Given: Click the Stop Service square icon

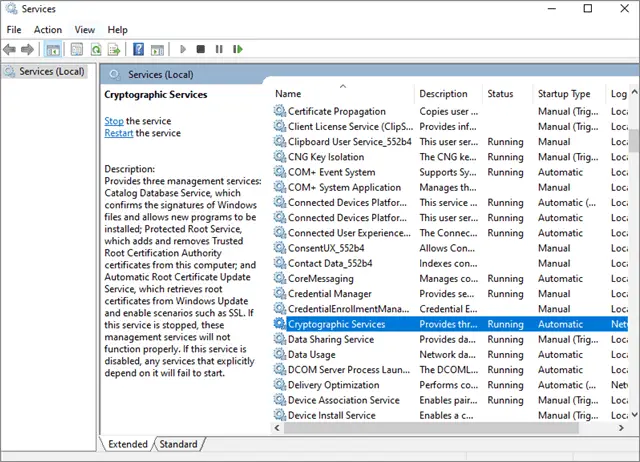Looking at the screenshot, I should pyautogui.click(x=200, y=49).
